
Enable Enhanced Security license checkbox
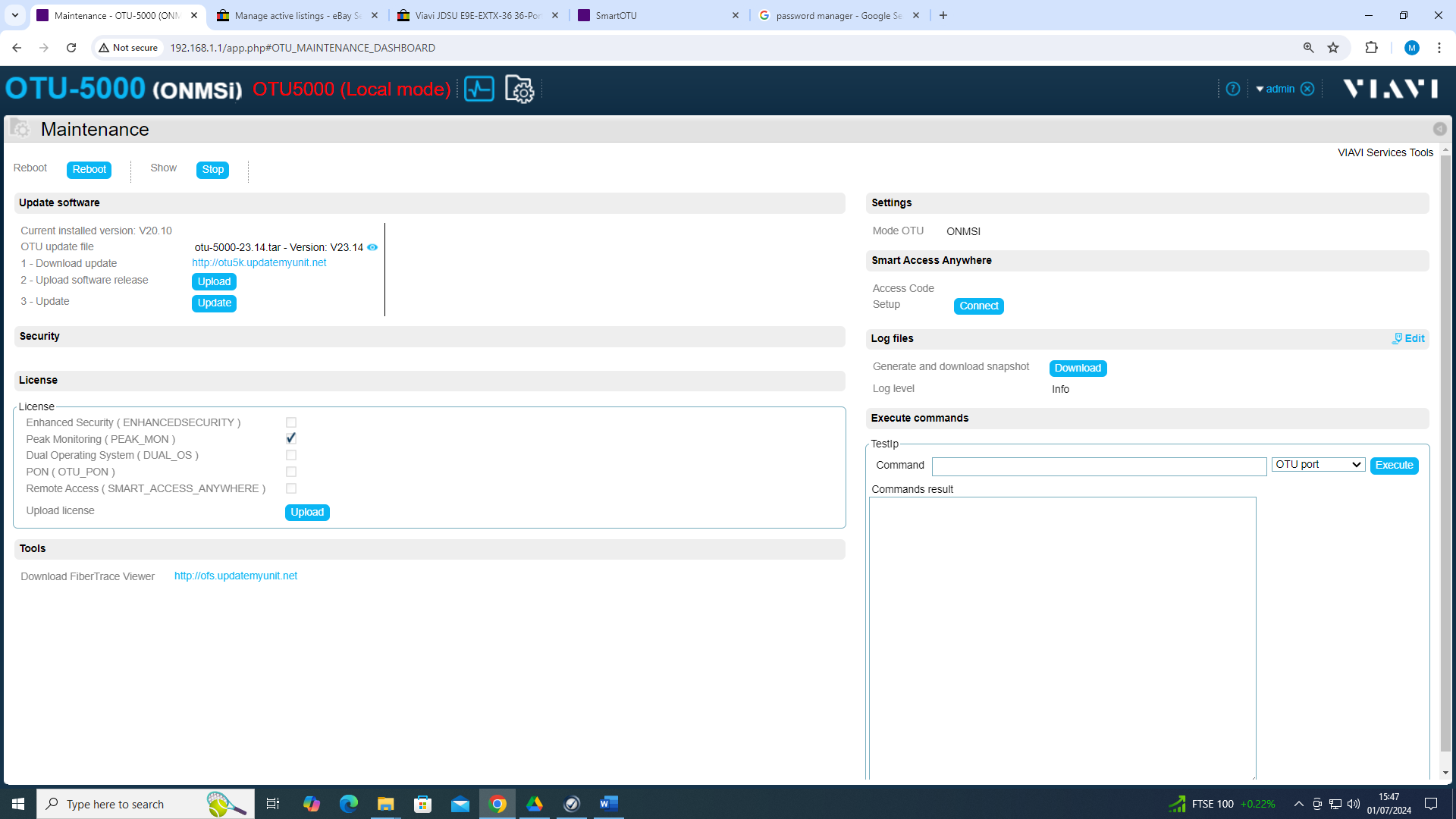(291, 422)
